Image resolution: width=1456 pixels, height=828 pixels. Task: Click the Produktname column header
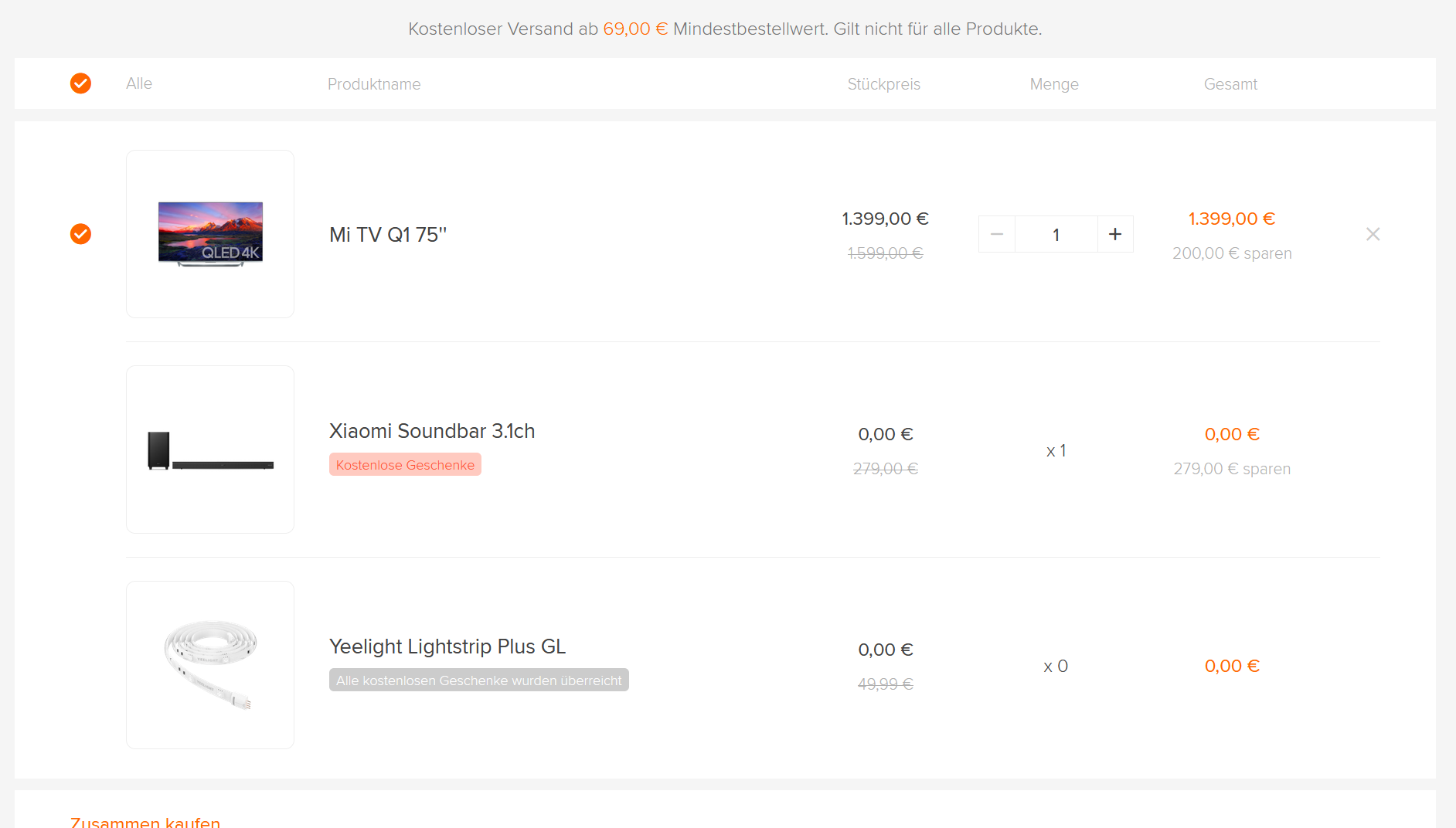click(x=374, y=84)
